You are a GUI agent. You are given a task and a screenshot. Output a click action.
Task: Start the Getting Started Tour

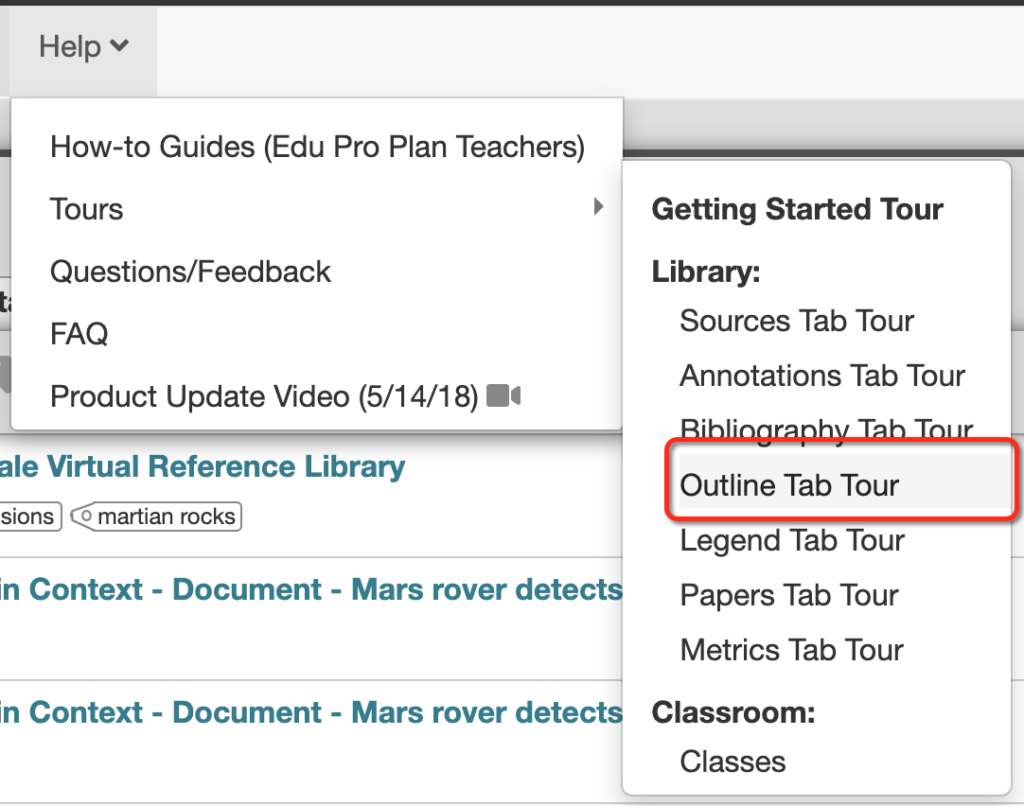(x=797, y=210)
